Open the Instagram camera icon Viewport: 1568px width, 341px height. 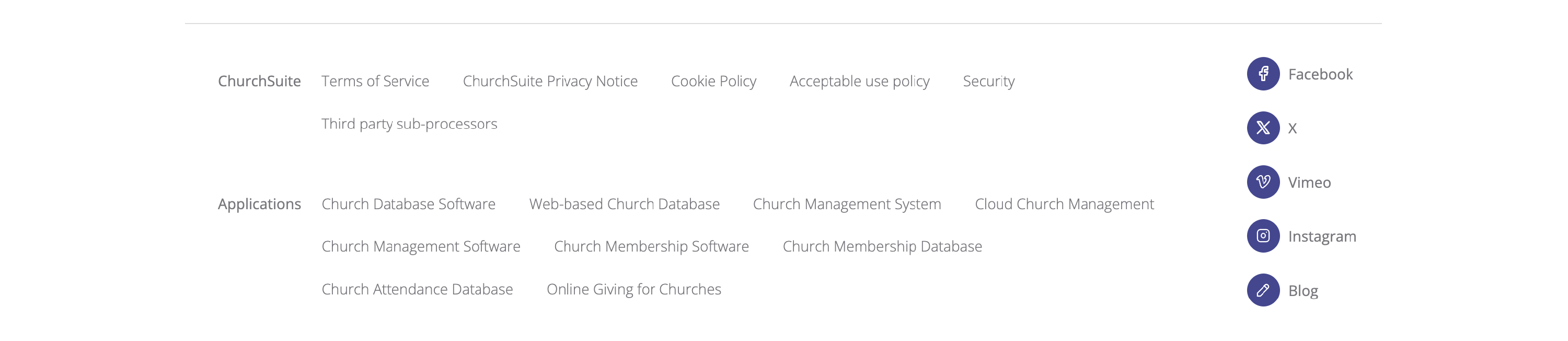[1263, 236]
